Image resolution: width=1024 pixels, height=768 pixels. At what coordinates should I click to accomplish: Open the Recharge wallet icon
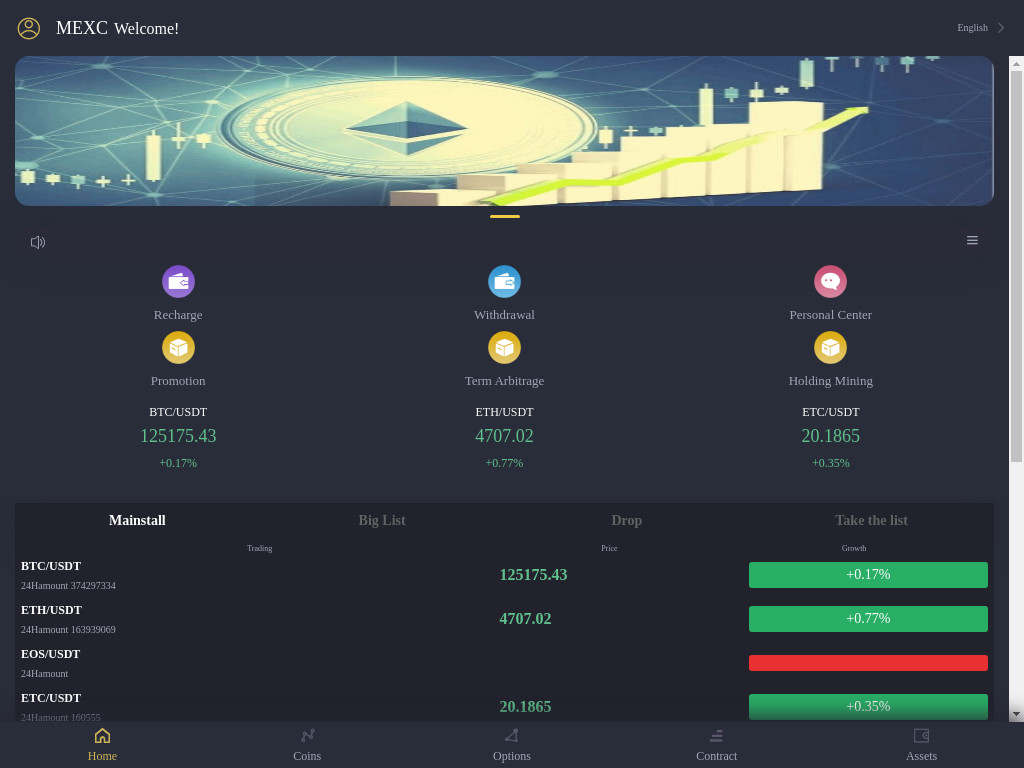point(178,282)
